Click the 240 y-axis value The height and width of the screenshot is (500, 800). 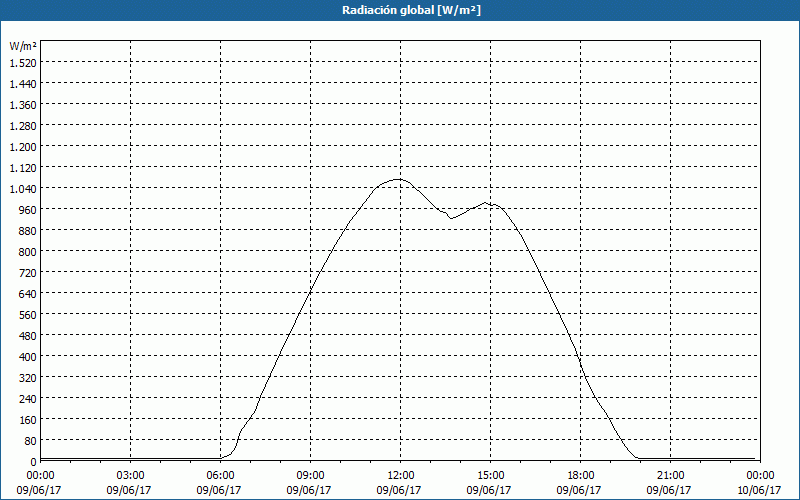[x=28, y=399]
